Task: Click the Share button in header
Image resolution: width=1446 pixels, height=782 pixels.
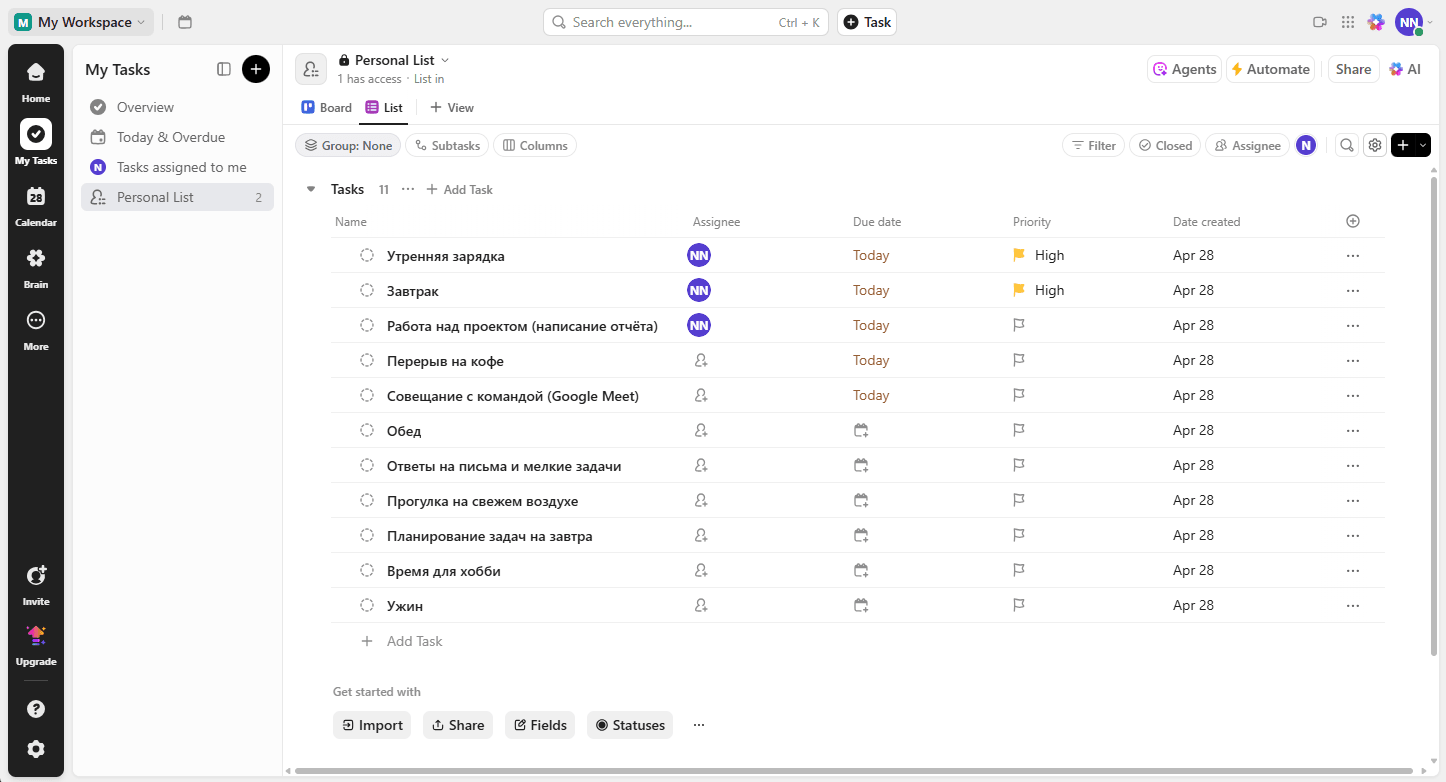Action: click(1353, 69)
